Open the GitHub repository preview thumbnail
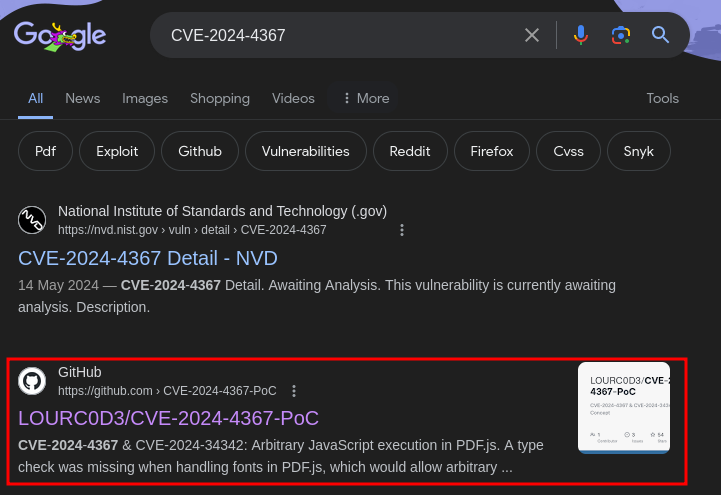This screenshot has height=495, width=721. [624, 408]
